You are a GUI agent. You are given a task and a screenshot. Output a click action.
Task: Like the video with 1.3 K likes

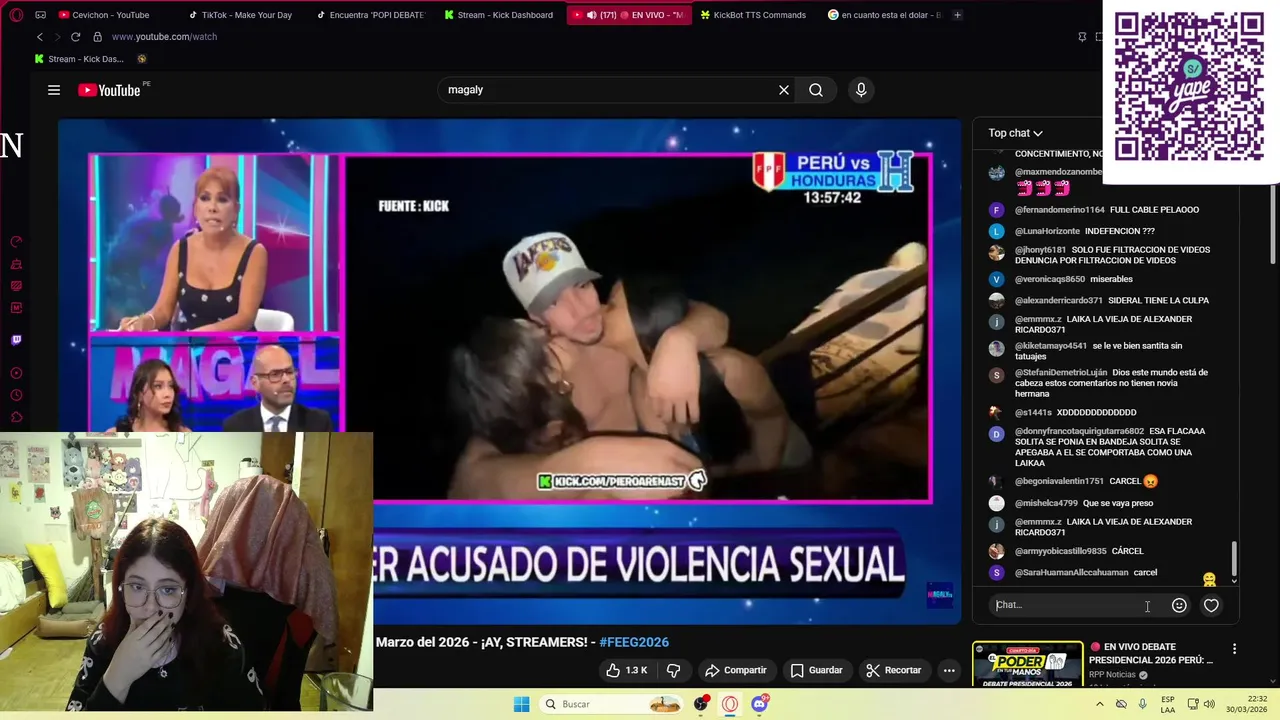[x=626, y=670]
